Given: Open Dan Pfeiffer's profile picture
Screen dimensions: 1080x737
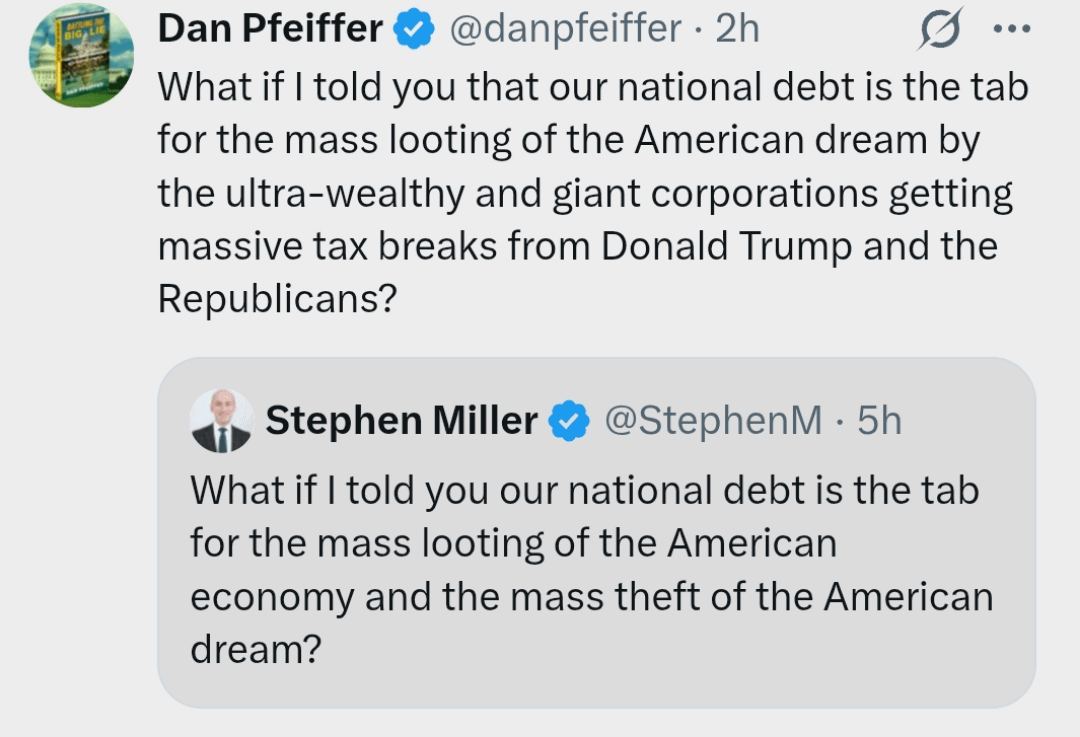Looking at the screenshot, I should pyautogui.click(x=80, y=54).
